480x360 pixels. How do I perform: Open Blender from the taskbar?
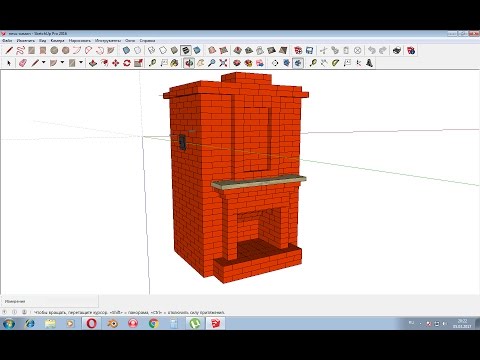click(x=113, y=323)
